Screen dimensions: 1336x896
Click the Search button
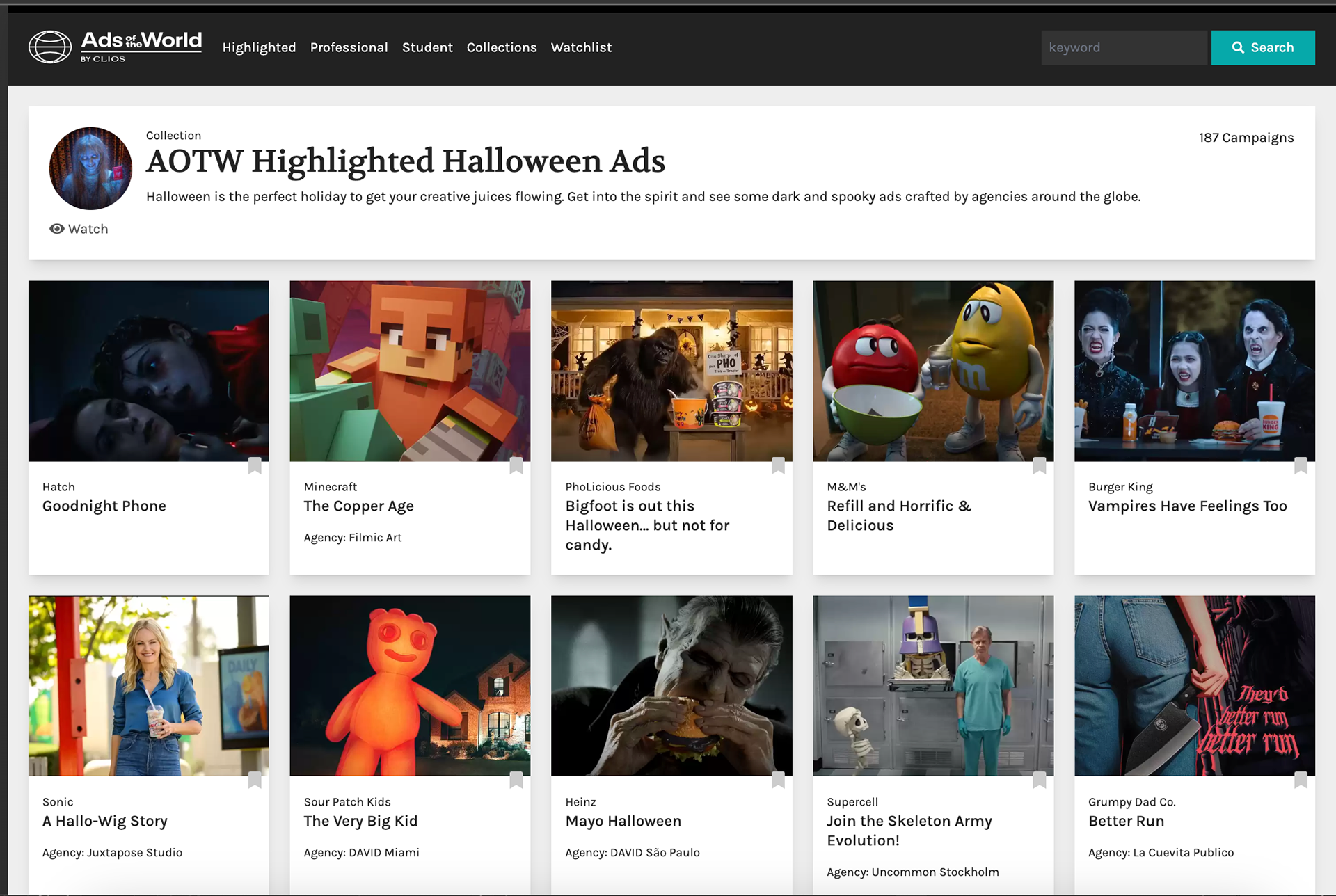[x=1262, y=47]
